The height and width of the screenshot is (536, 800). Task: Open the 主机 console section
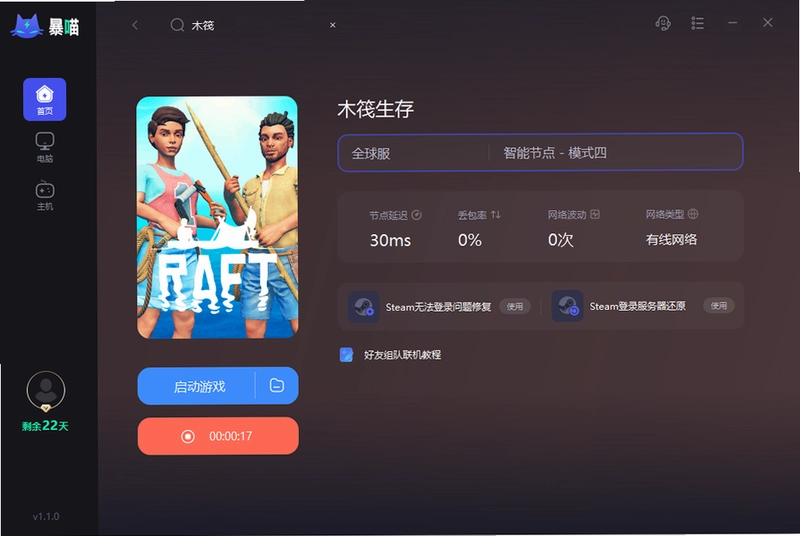45,195
